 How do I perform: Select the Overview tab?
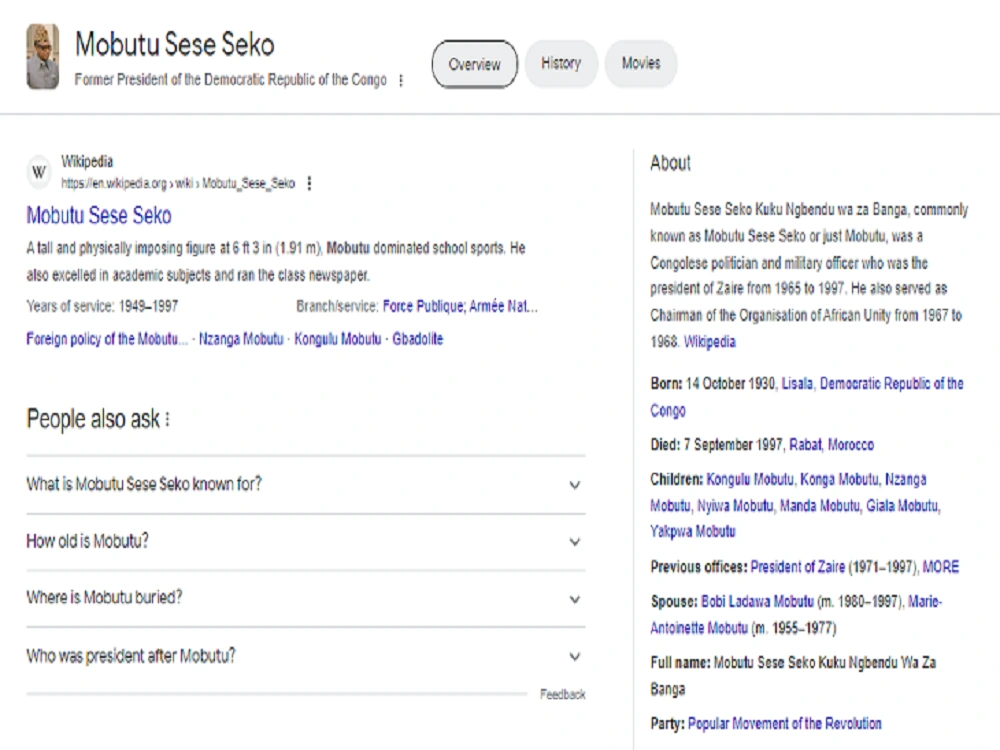pyautogui.click(x=474, y=64)
